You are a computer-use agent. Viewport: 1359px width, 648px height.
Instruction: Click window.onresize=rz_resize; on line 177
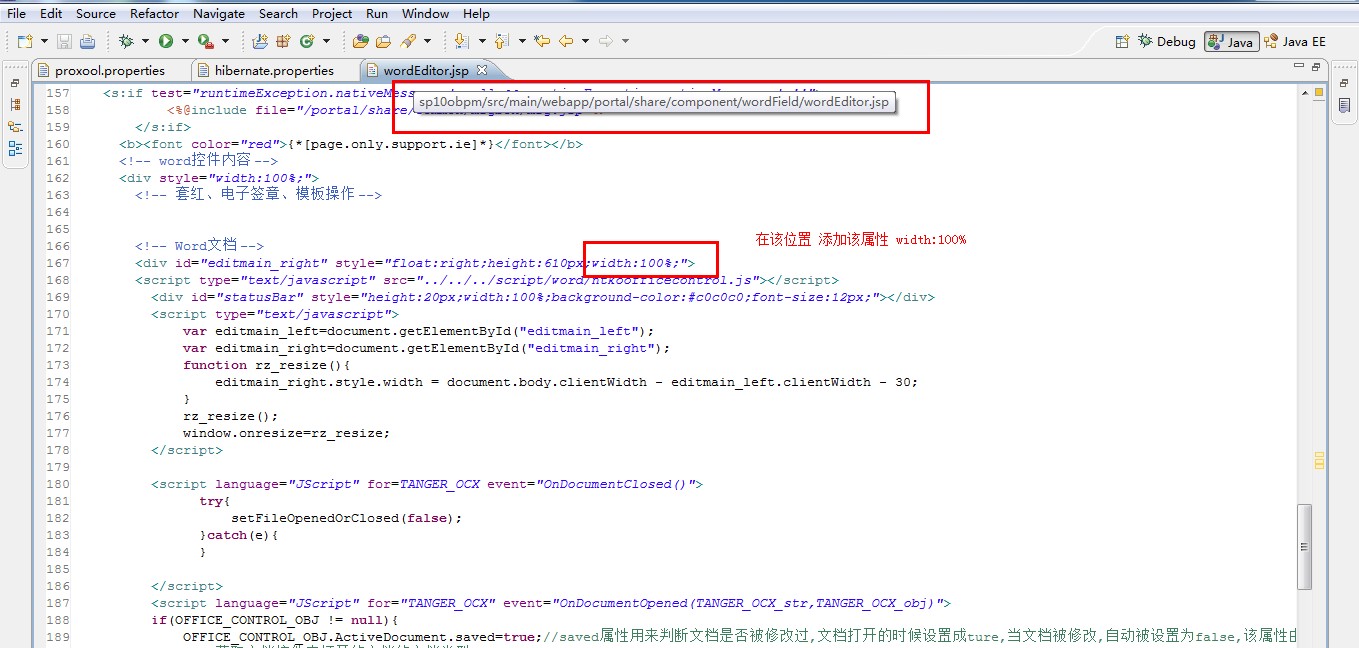pos(286,433)
